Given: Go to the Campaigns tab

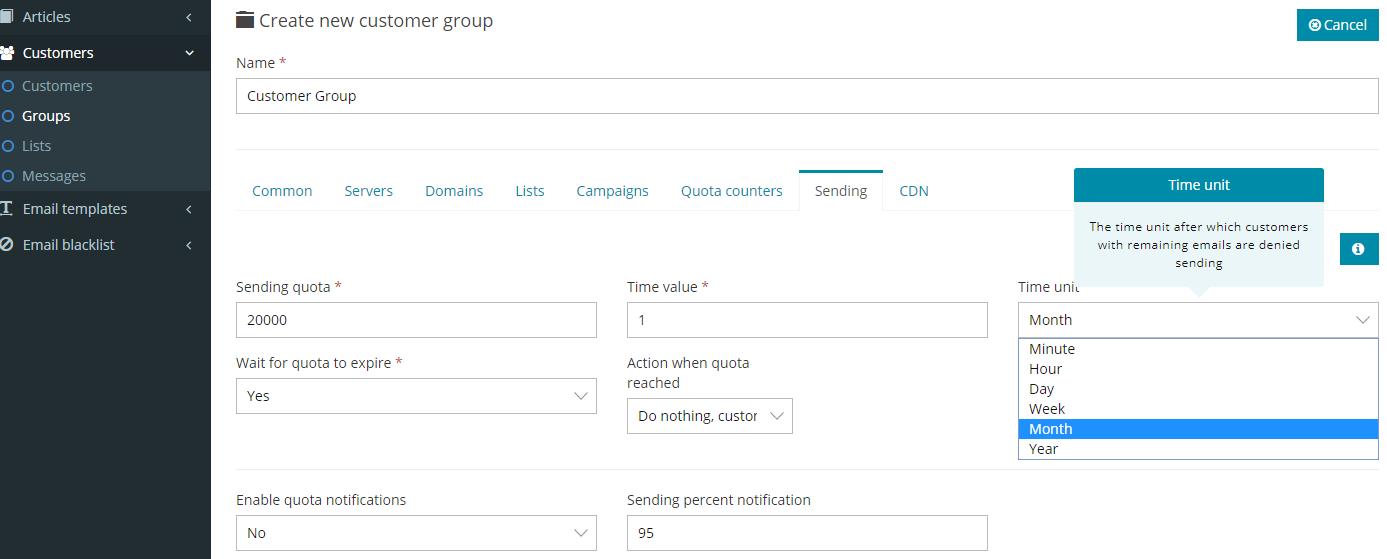Looking at the screenshot, I should tap(613, 191).
